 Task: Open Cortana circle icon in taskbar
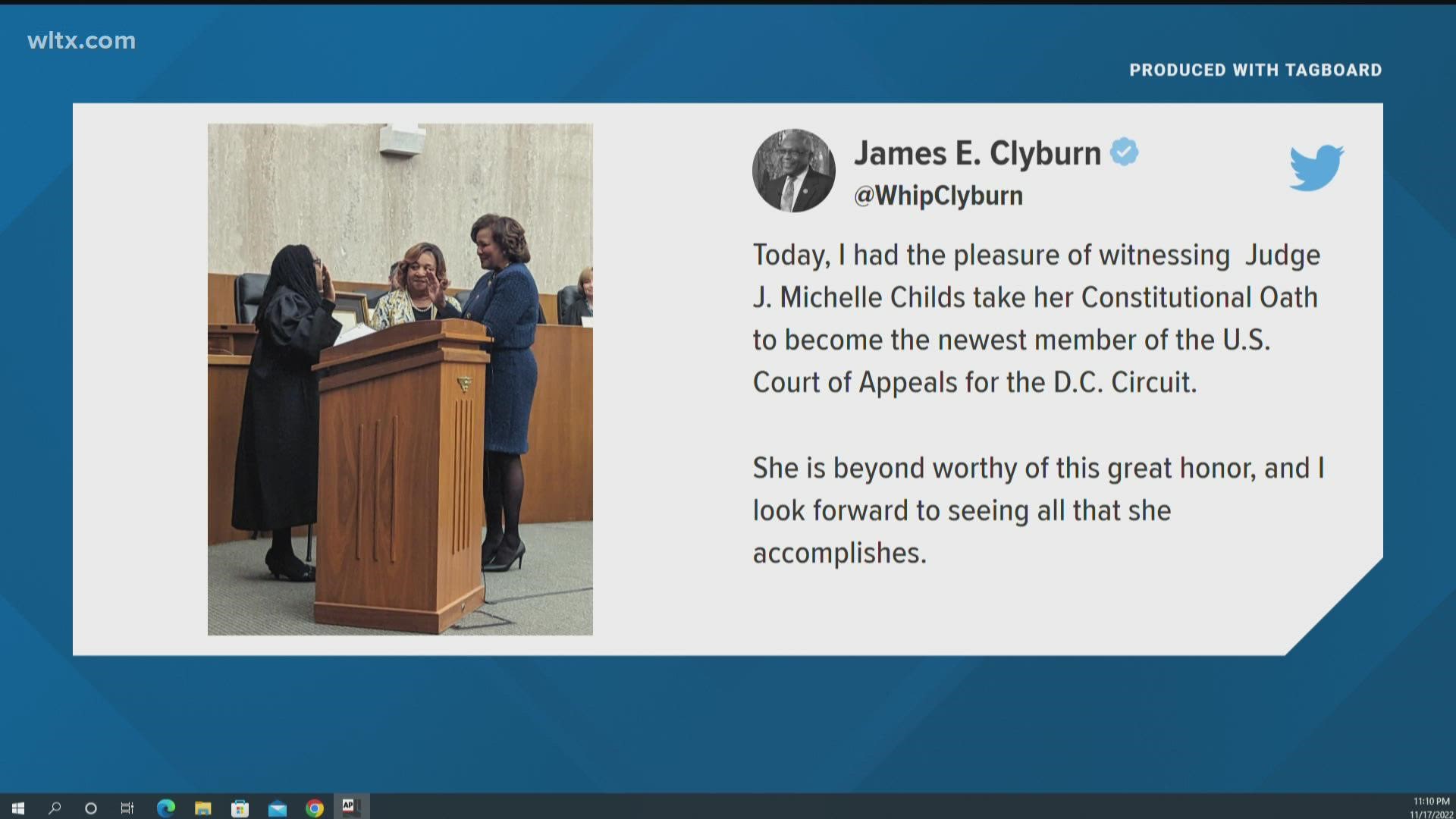click(91, 808)
